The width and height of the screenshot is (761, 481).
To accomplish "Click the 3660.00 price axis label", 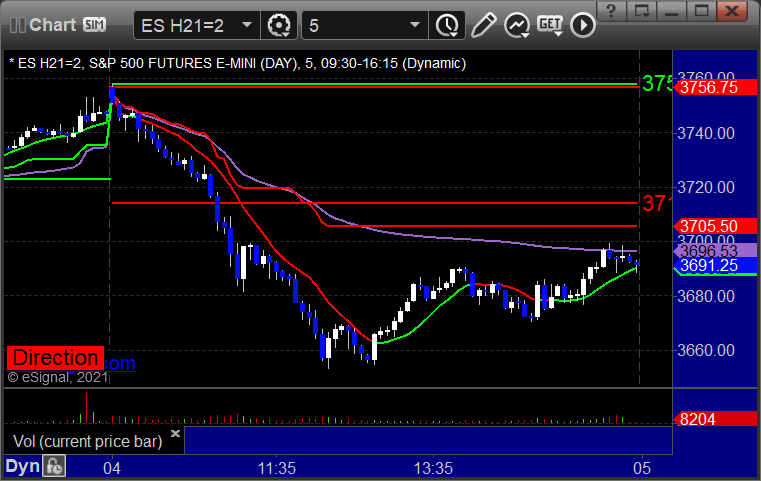I will click(x=706, y=350).
